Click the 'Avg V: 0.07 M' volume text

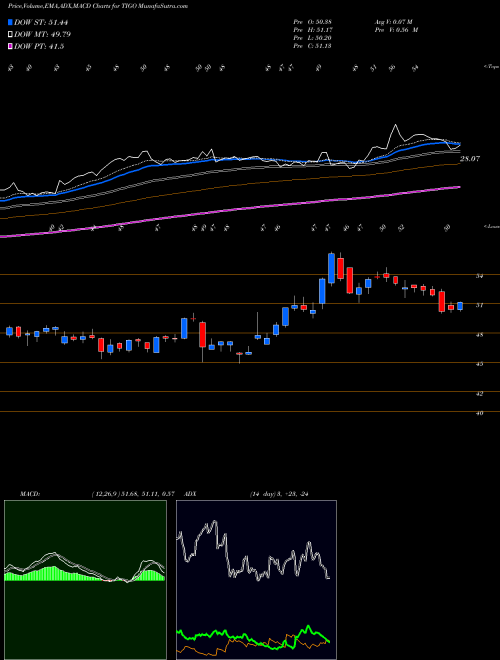click(x=395, y=22)
